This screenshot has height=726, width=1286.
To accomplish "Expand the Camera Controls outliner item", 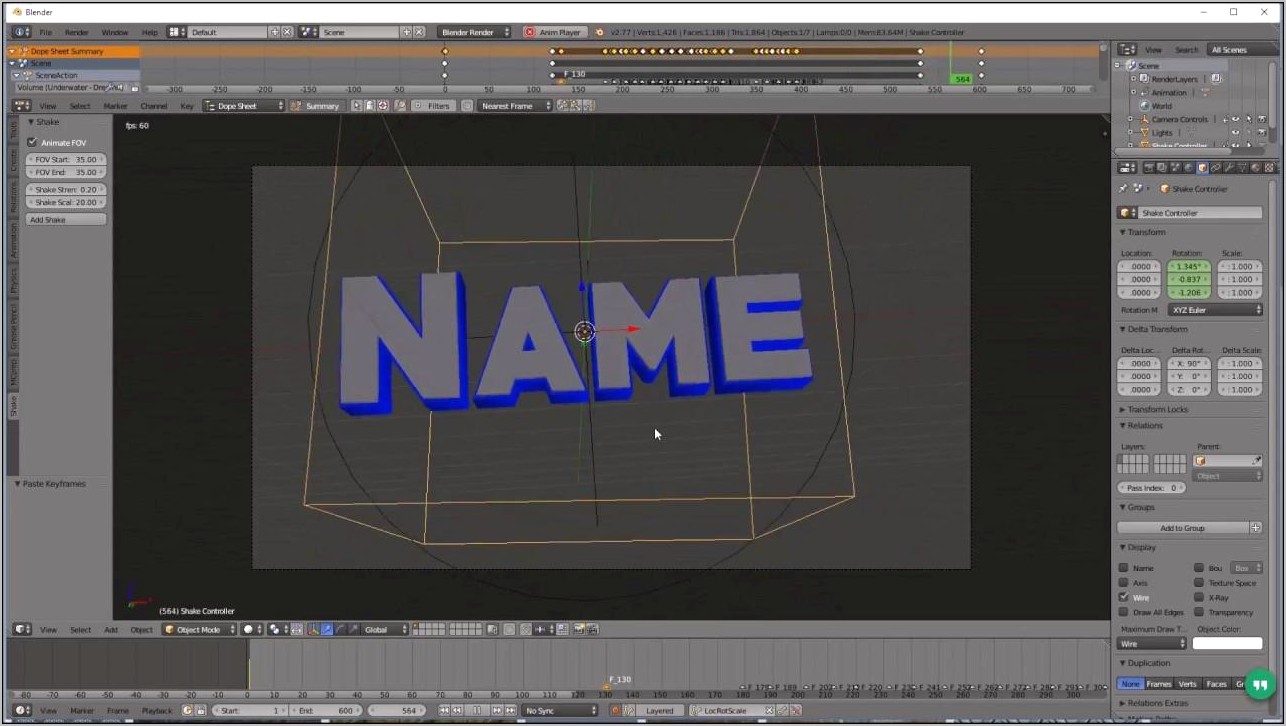I will click(1131, 119).
